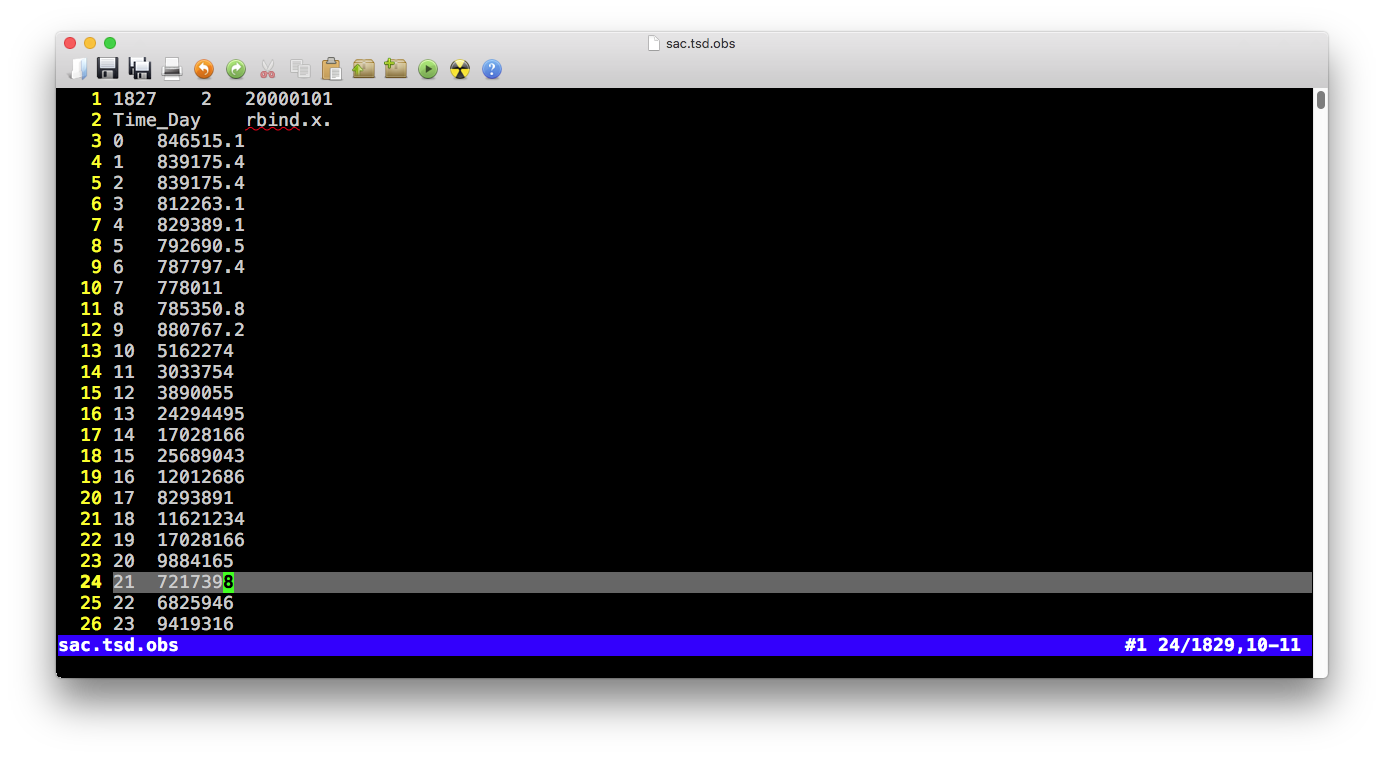
Task: Click sac.tsd.obs in the blue status bar
Action: pyautogui.click(x=118, y=645)
